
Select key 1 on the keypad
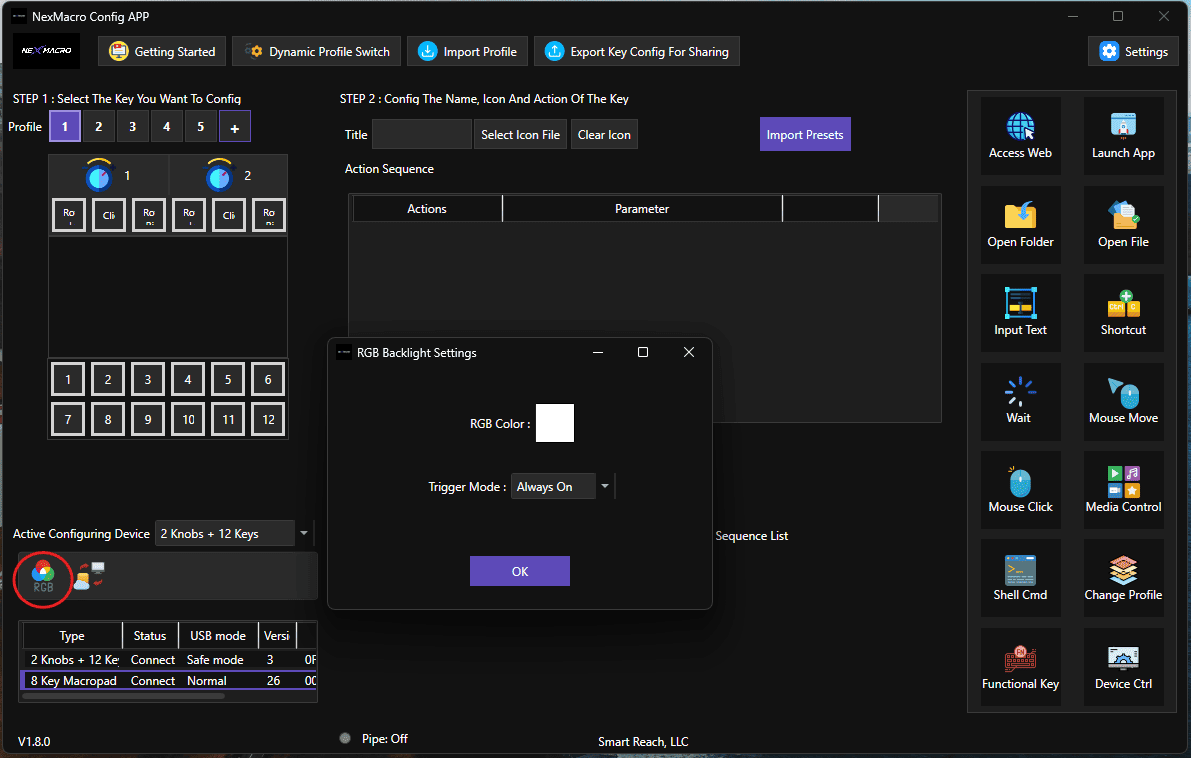[x=68, y=379]
